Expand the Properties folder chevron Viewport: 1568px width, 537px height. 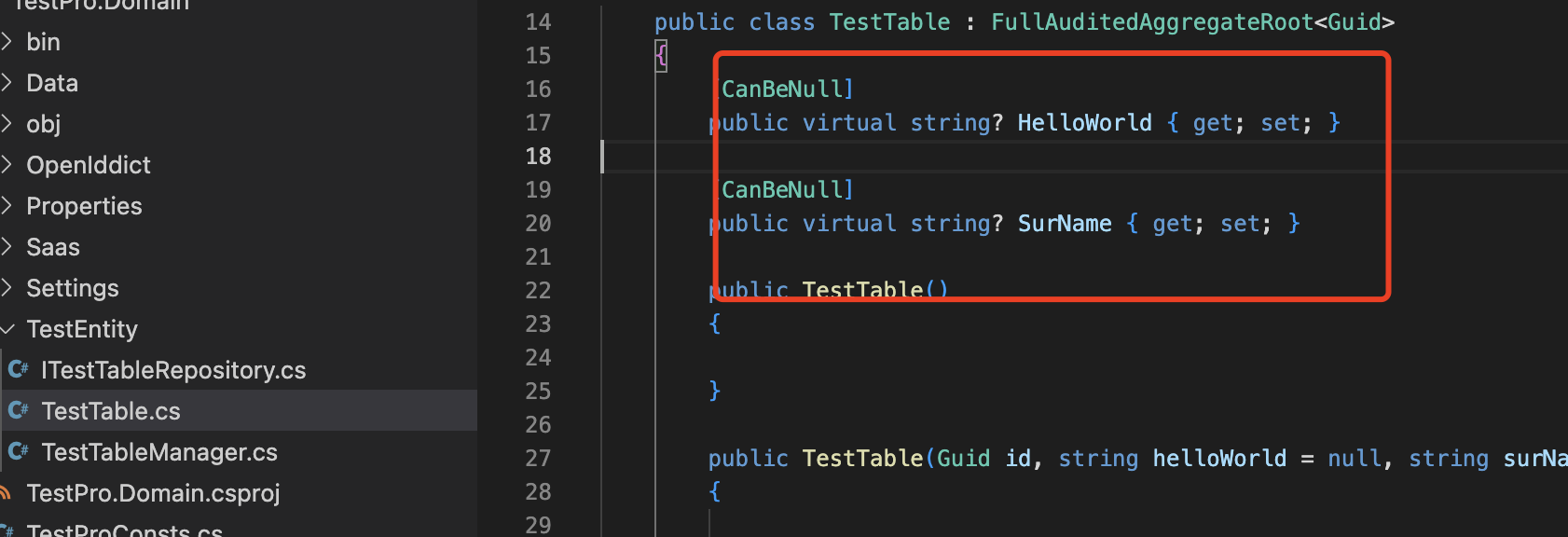tap(7, 205)
